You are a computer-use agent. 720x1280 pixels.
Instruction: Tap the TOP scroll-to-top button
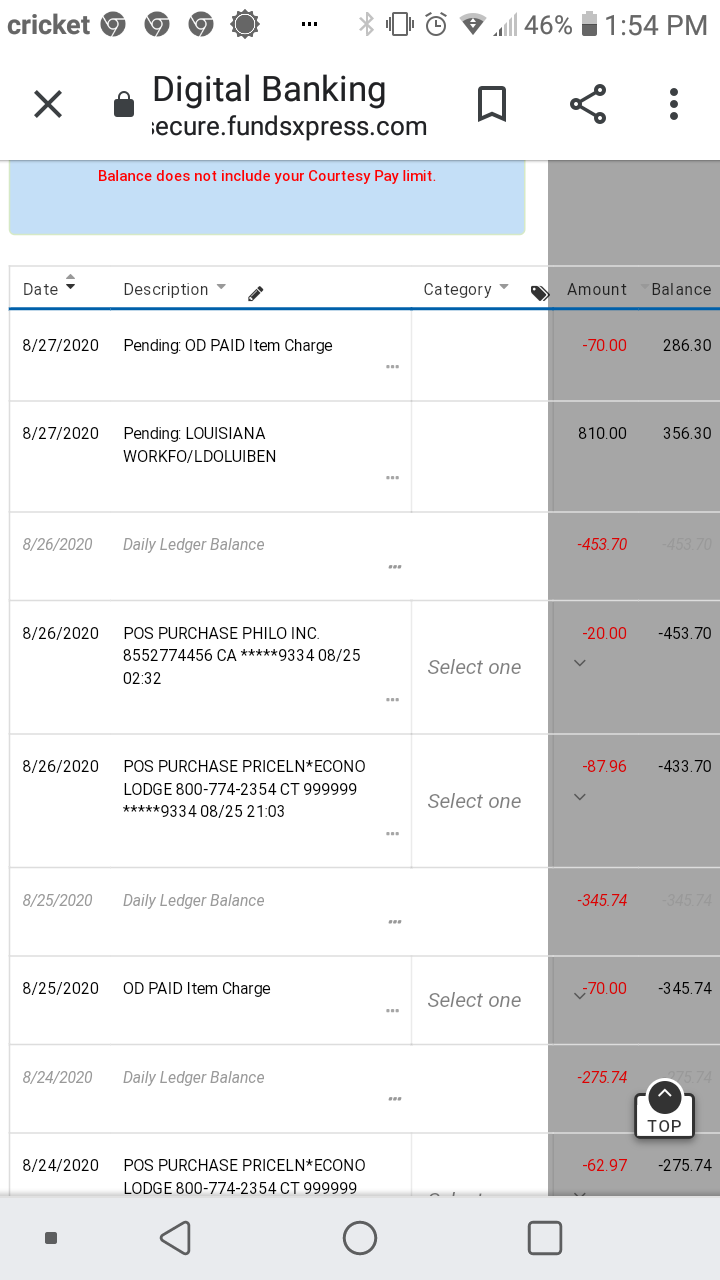664,1109
